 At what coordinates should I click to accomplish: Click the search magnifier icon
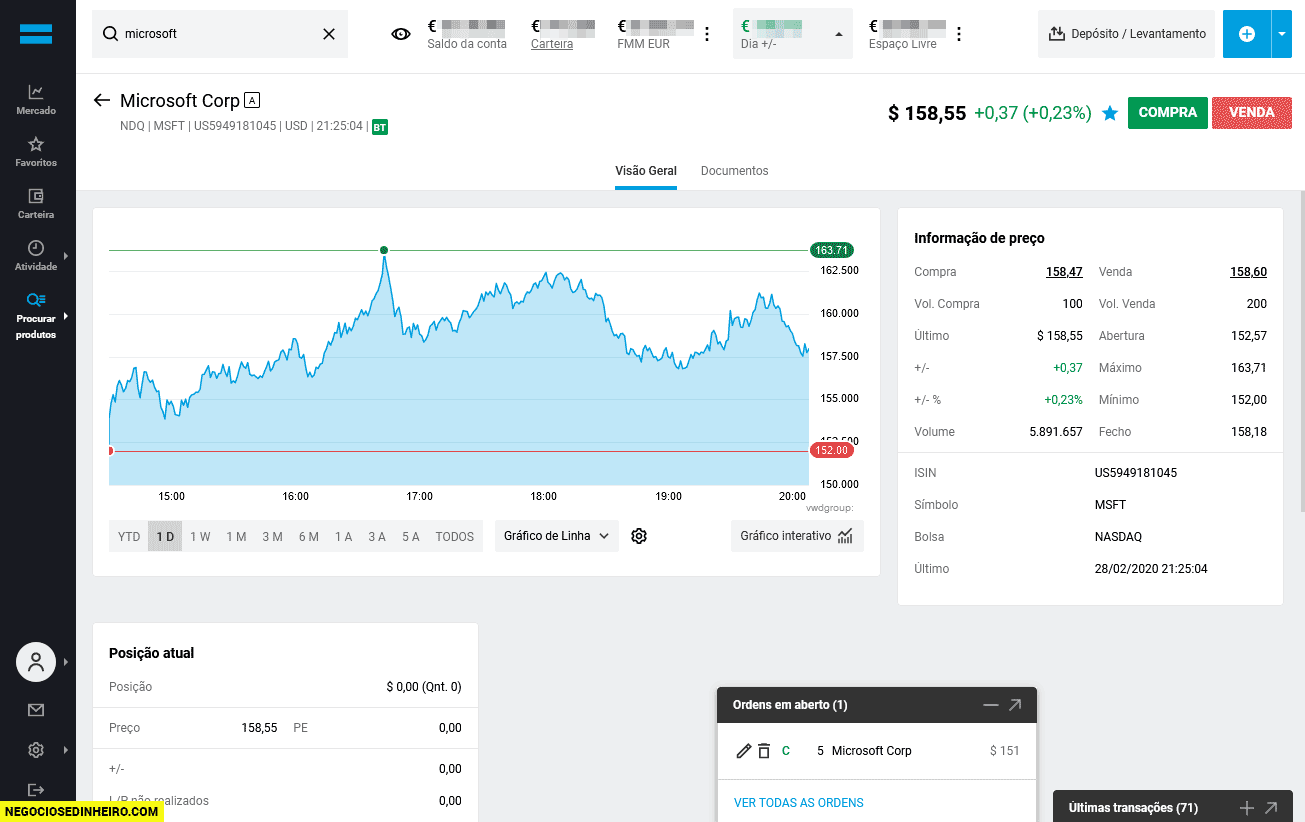[111, 34]
